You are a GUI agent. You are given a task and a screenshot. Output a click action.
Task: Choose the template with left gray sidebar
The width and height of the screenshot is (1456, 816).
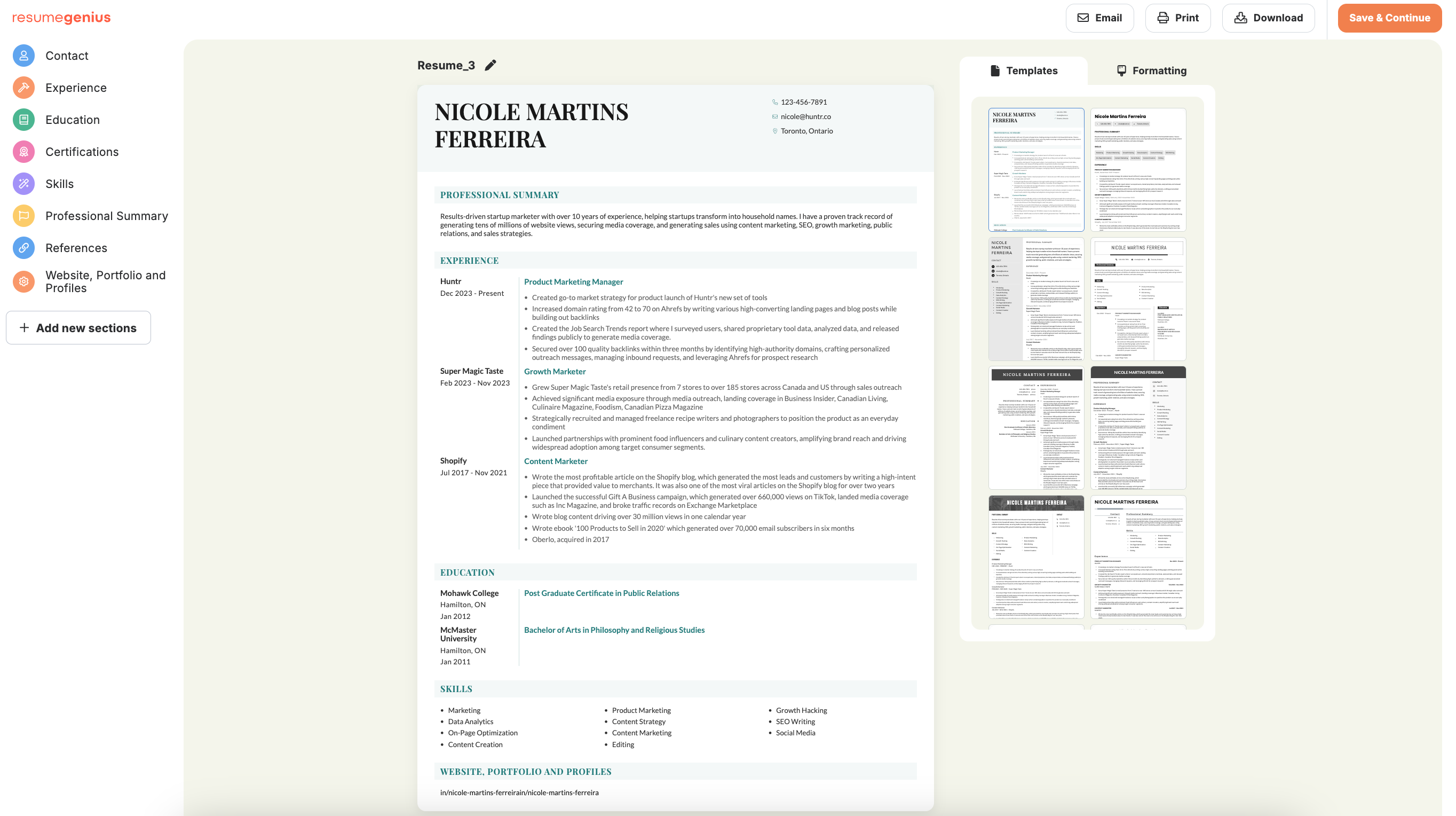tap(1035, 299)
